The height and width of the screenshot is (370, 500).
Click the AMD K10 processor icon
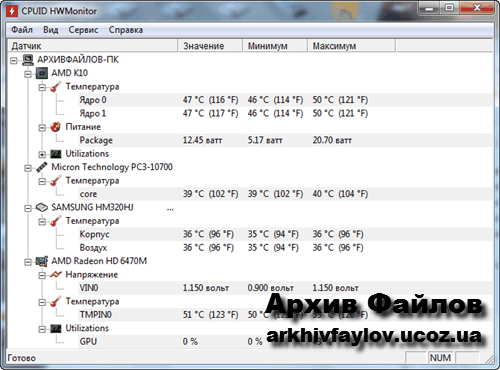point(42,73)
